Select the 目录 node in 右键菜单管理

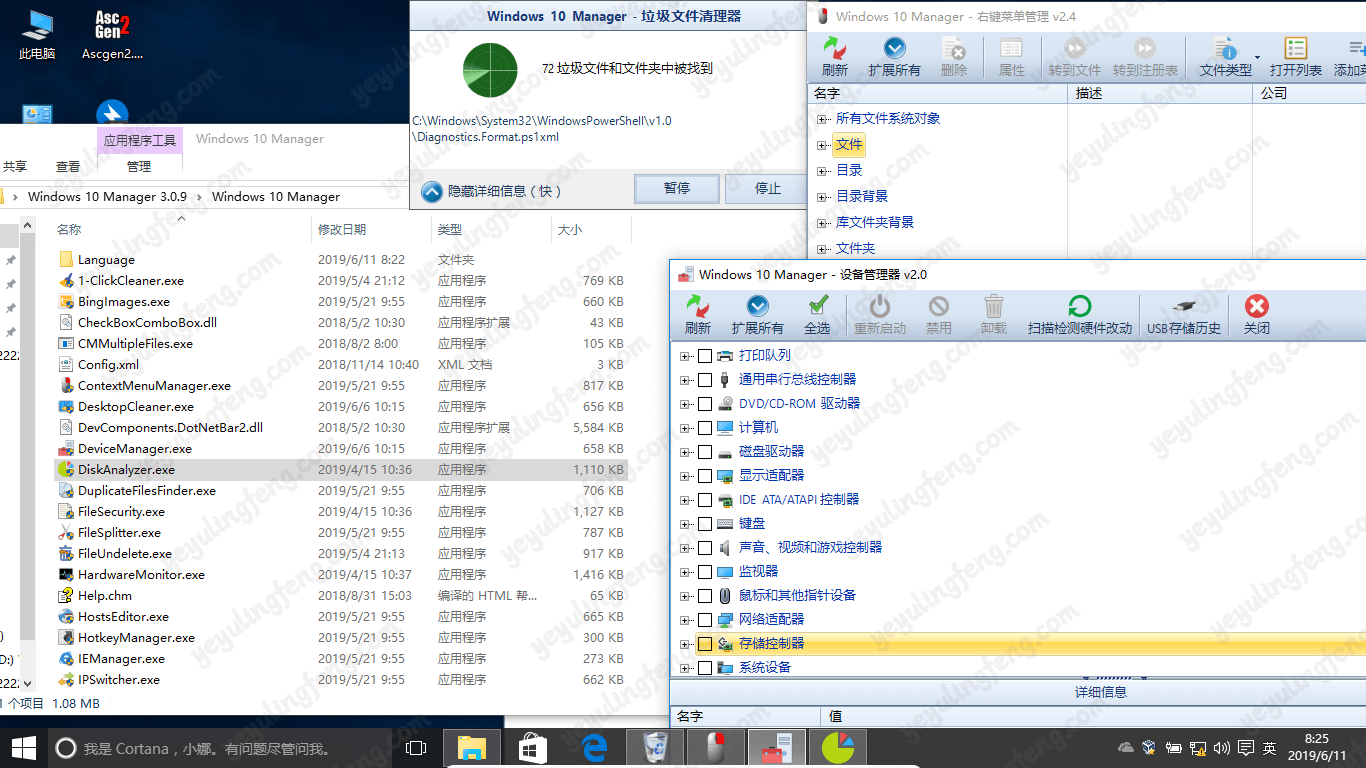point(849,171)
